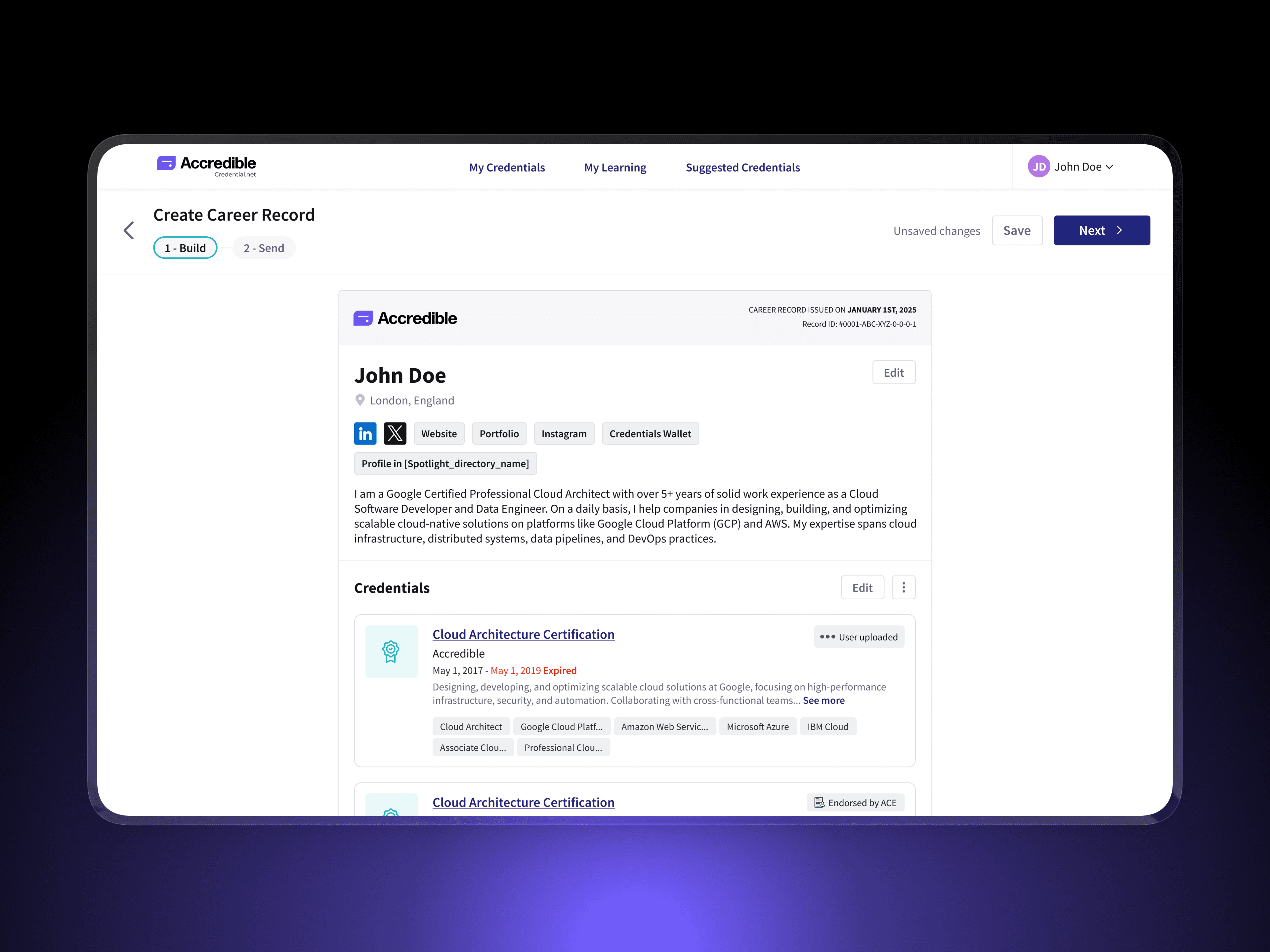Open the My Learning page
This screenshot has height=952, width=1270.
pyautogui.click(x=615, y=168)
